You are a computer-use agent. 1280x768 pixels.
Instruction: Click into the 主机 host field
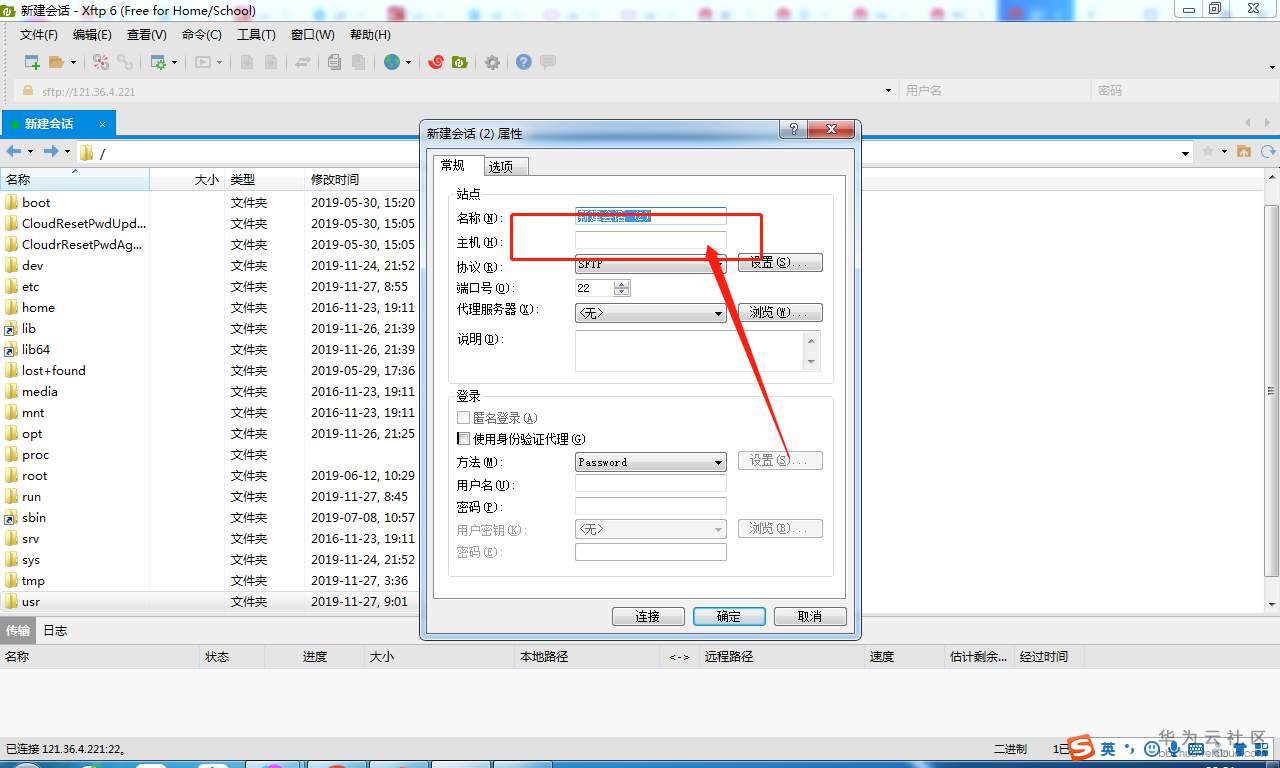click(x=651, y=241)
